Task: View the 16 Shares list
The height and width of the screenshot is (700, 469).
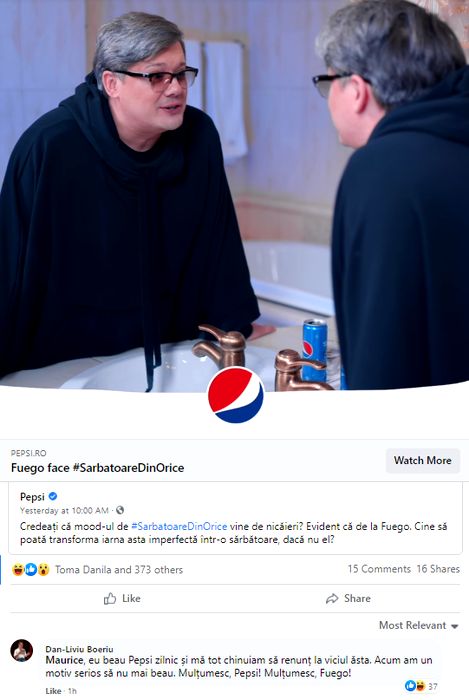Action: tap(438, 569)
